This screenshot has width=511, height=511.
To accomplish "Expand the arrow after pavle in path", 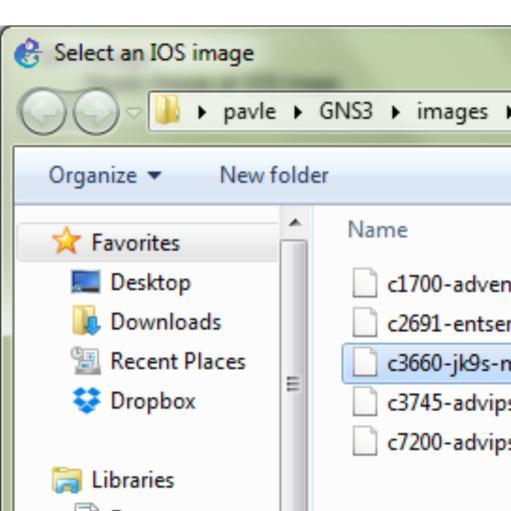I will pos(298,112).
